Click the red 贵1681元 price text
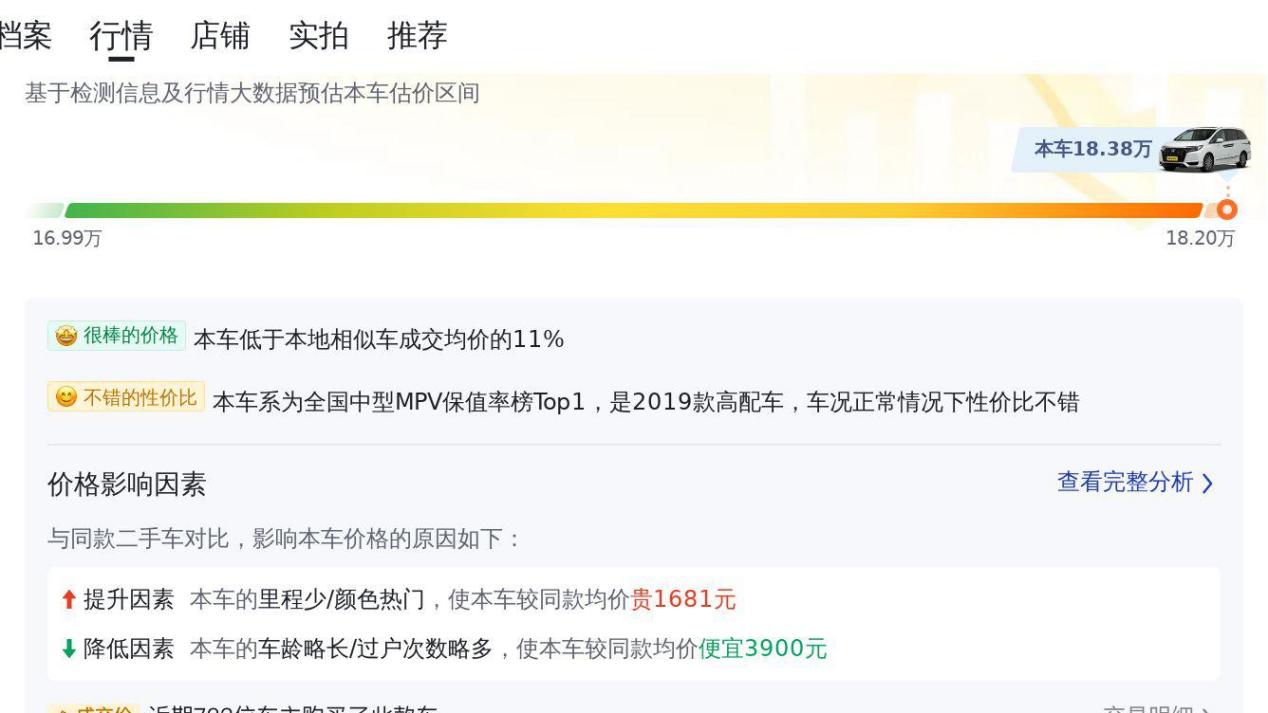This screenshot has height=713, width=1268. (x=683, y=600)
